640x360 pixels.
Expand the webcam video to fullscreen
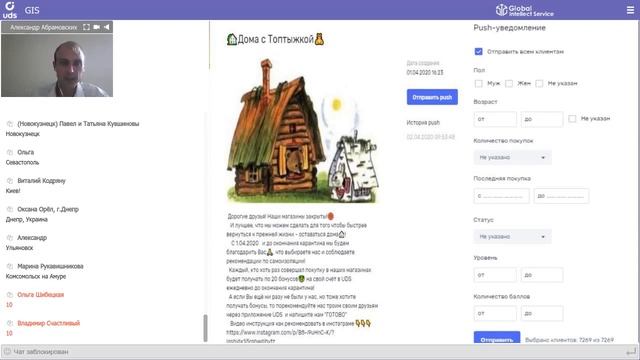tap(86, 27)
